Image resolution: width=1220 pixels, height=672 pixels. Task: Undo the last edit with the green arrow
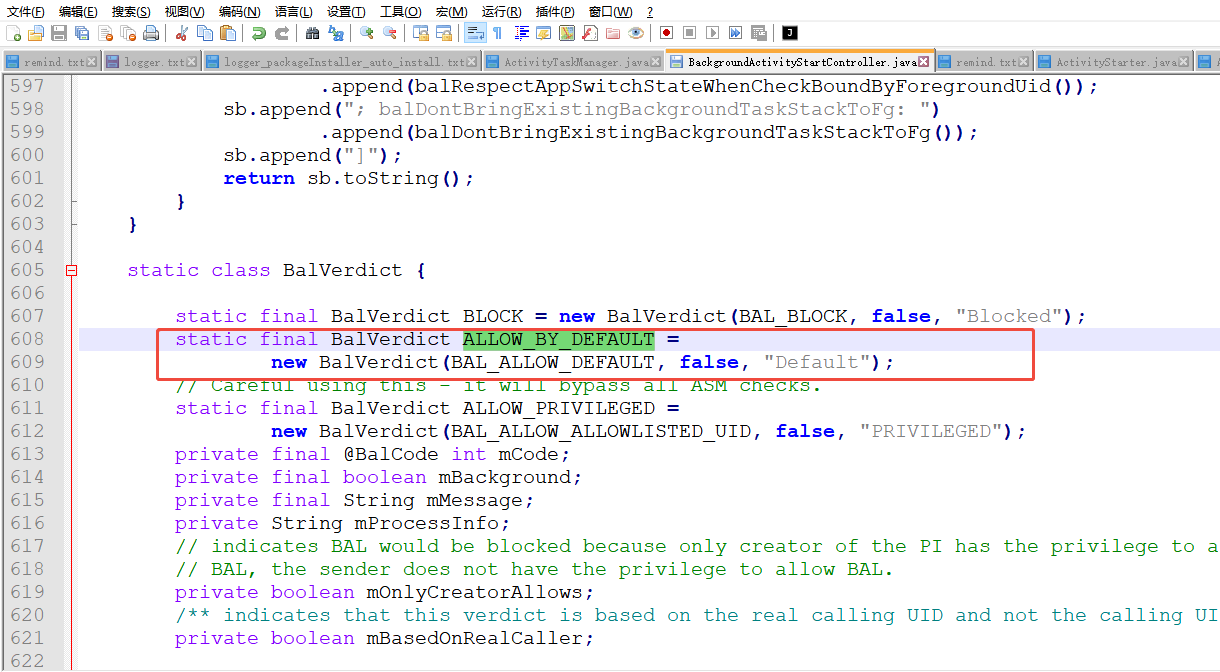[258, 33]
